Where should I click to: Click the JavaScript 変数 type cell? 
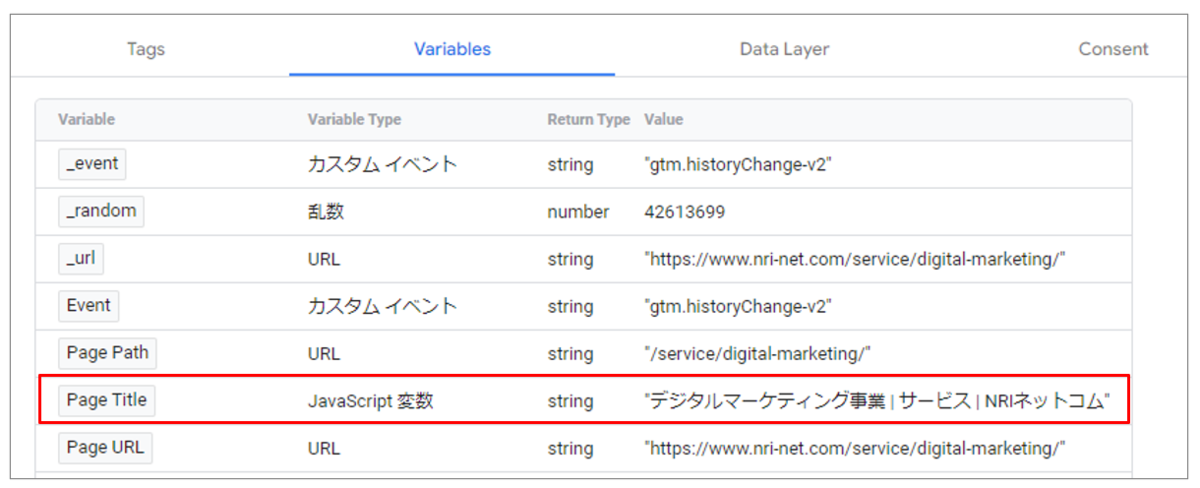(x=370, y=401)
